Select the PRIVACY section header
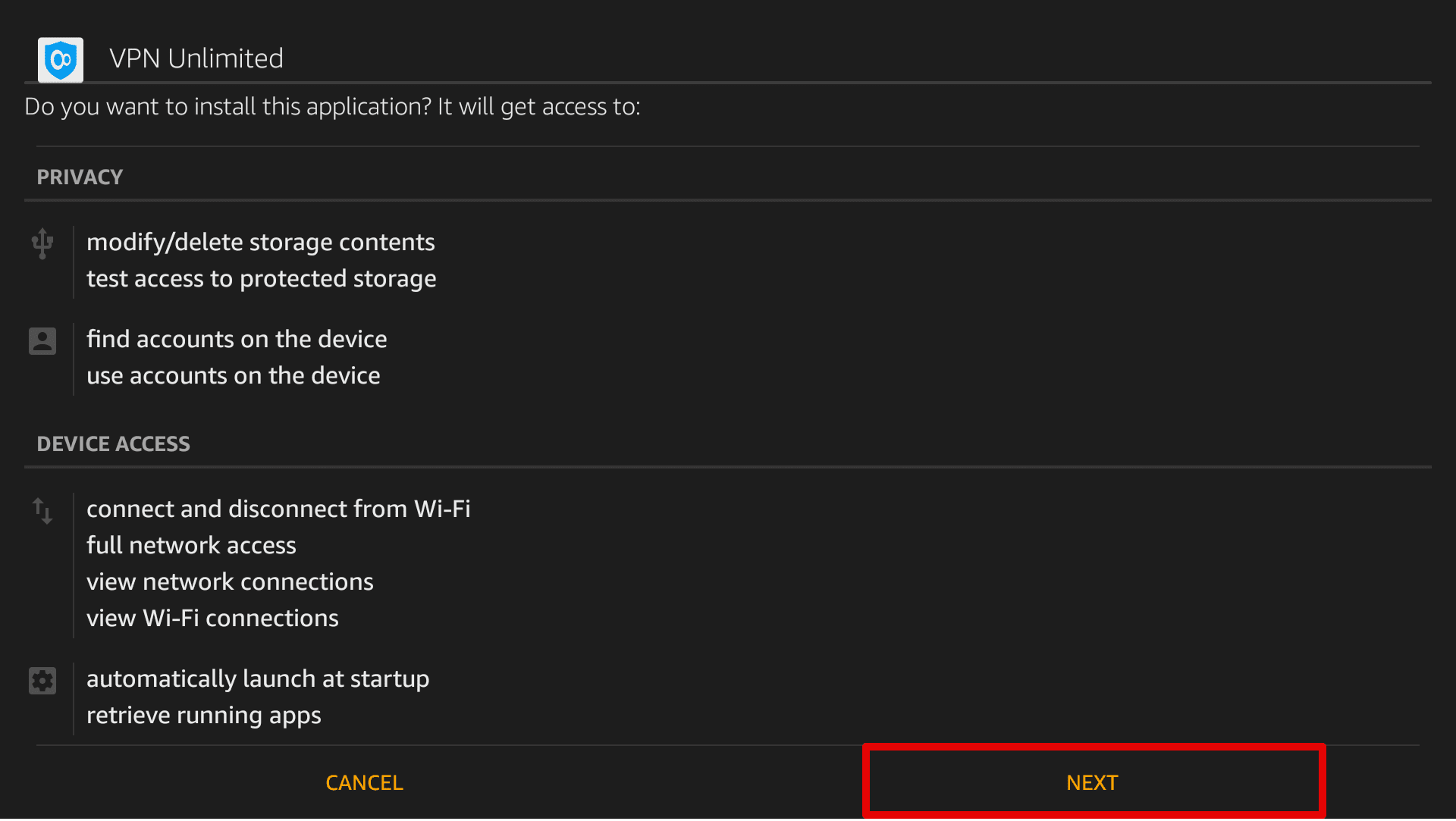 (x=80, y=177)
